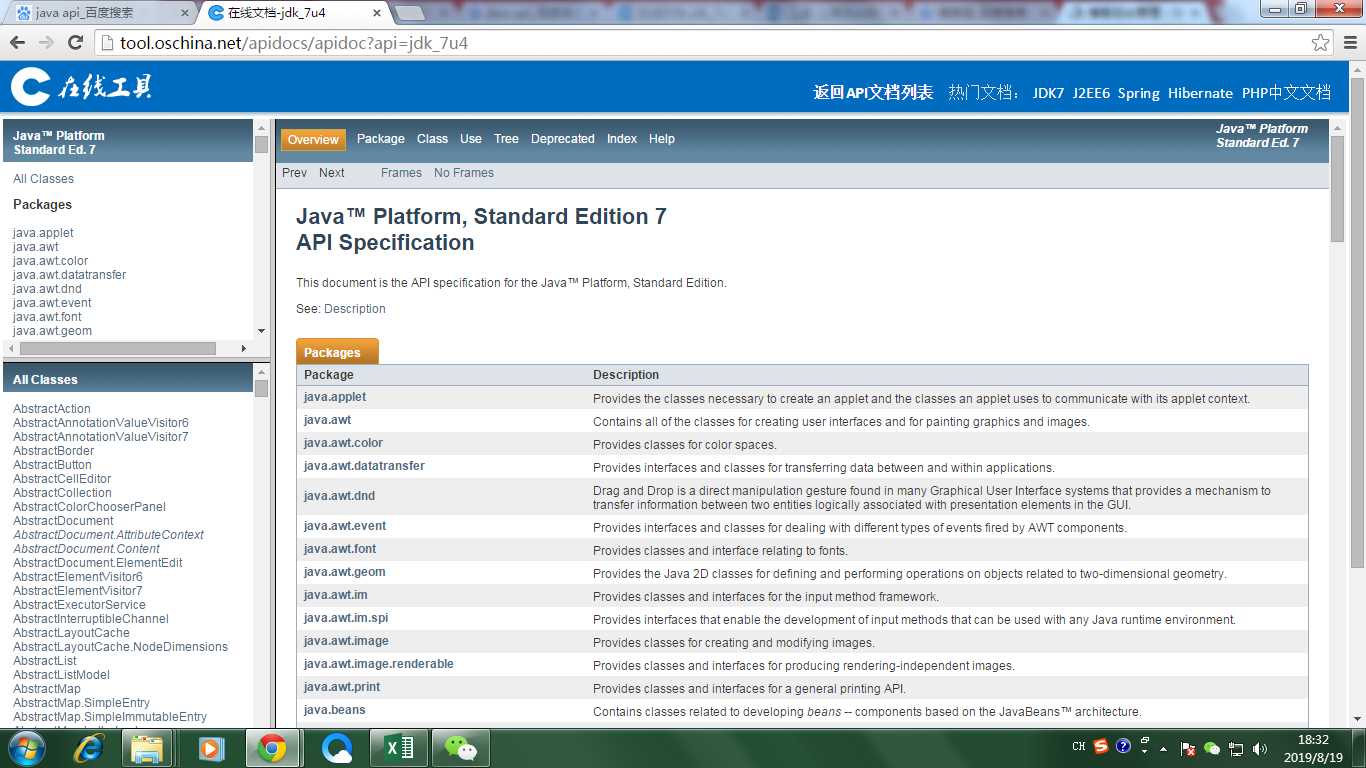Click the 返回API文档列表 link
The height and width of the screenshot is (768, 1366).
click(x=873, y=92)
